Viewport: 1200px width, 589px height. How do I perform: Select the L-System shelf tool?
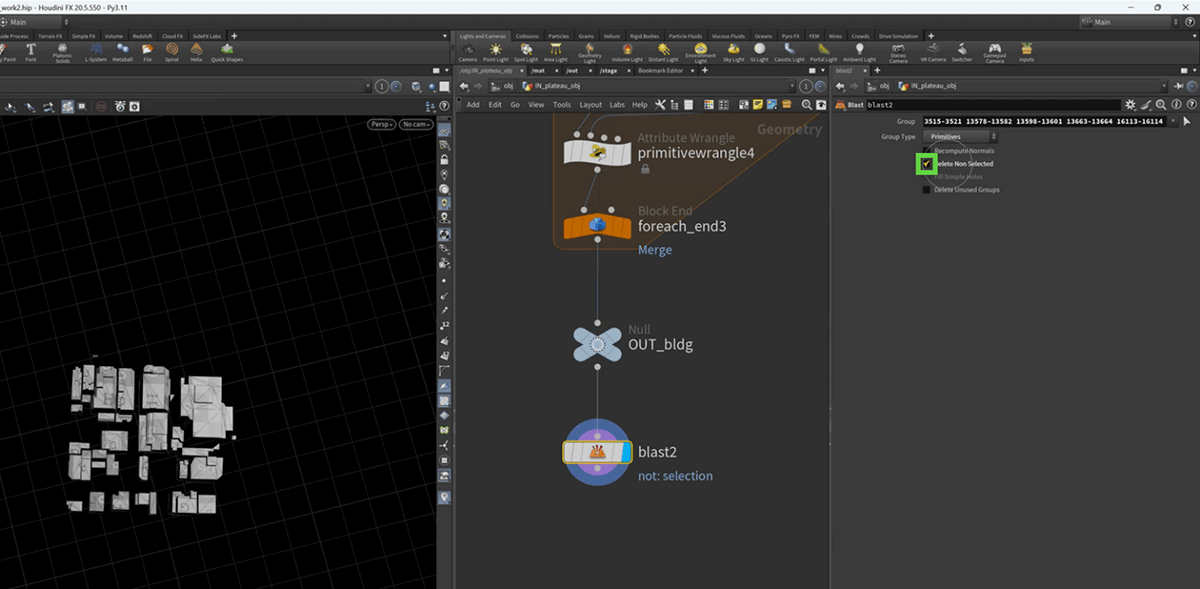pyautogui.click(x=95, y=50)
